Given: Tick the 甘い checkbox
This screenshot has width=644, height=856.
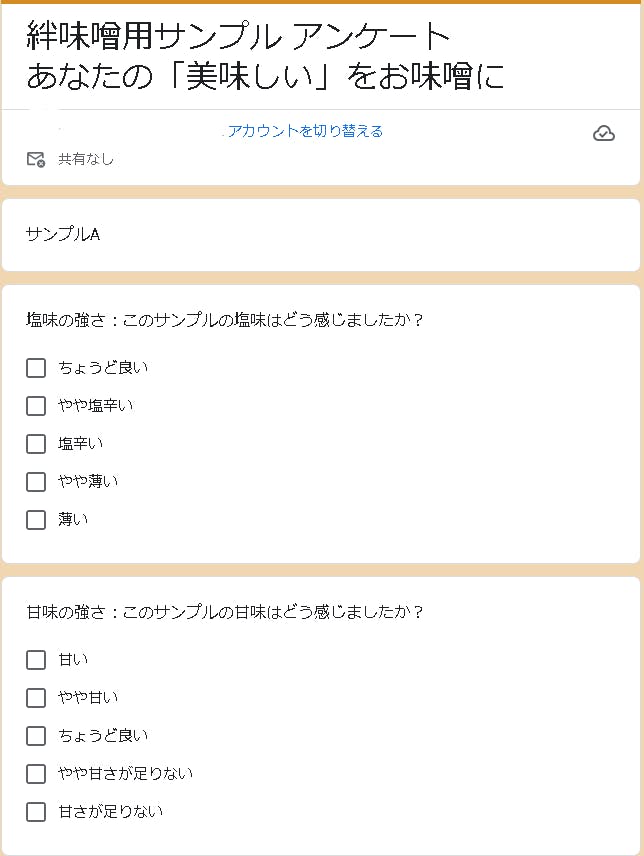Looking at the screenshot, I should 36,660.
